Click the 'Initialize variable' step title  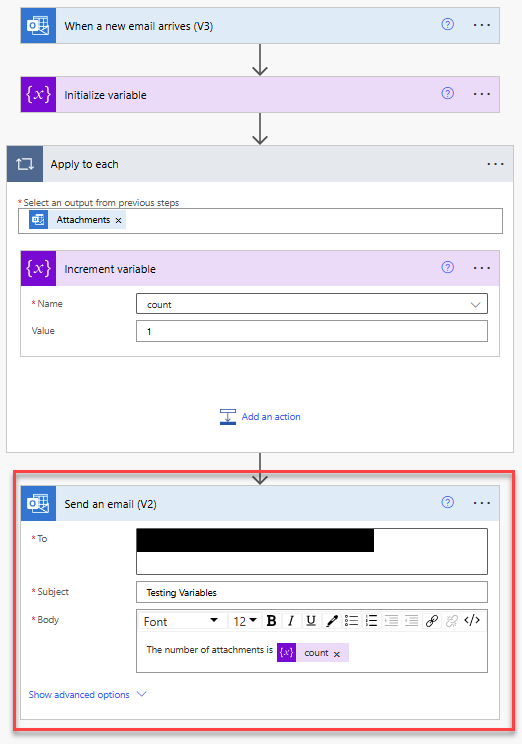105,95
